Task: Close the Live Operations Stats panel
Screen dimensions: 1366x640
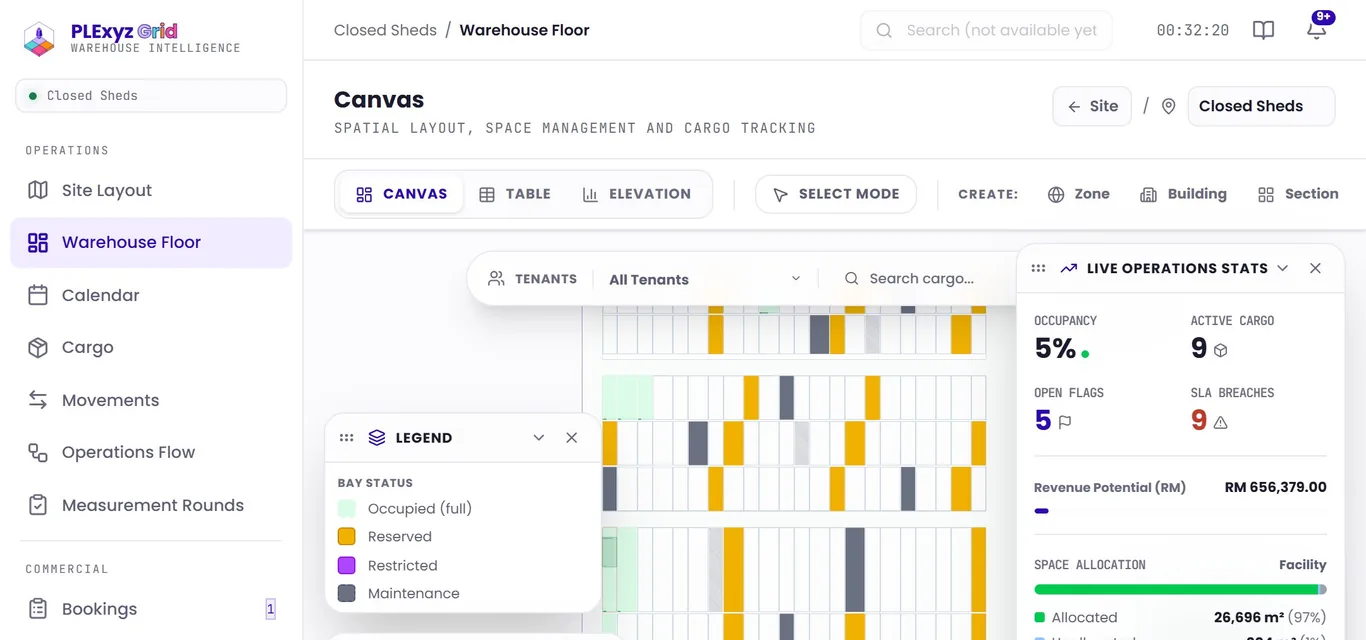Action: pos(1315,268)
